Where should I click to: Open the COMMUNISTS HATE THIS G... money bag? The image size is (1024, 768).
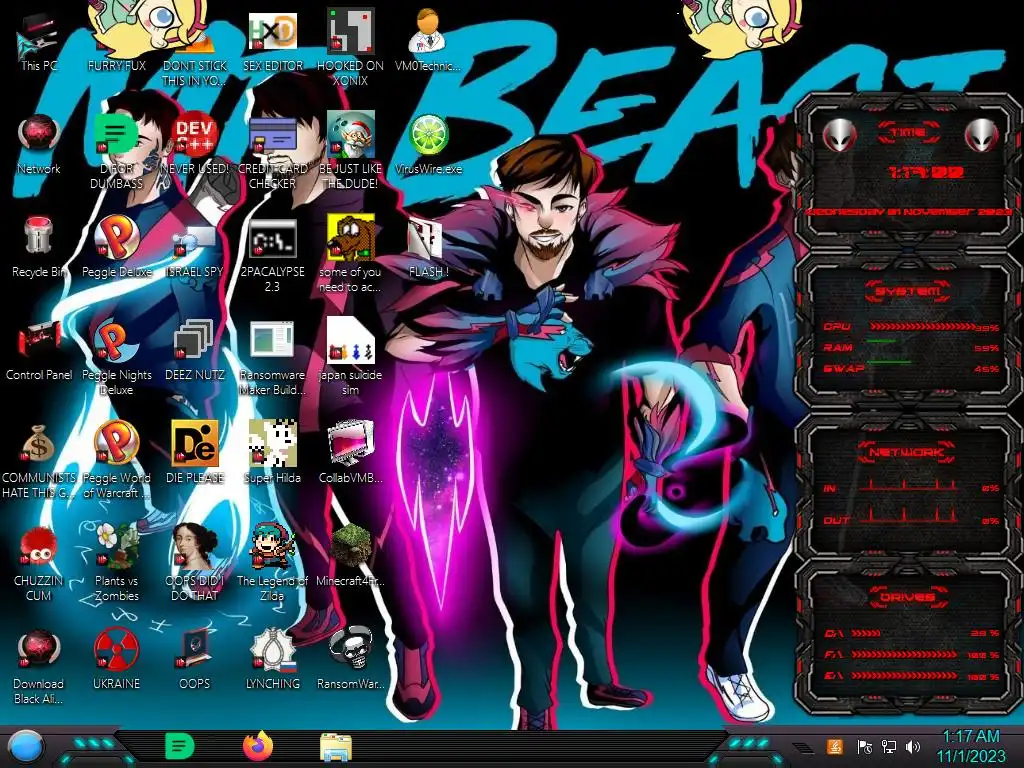tap(39, 460)
